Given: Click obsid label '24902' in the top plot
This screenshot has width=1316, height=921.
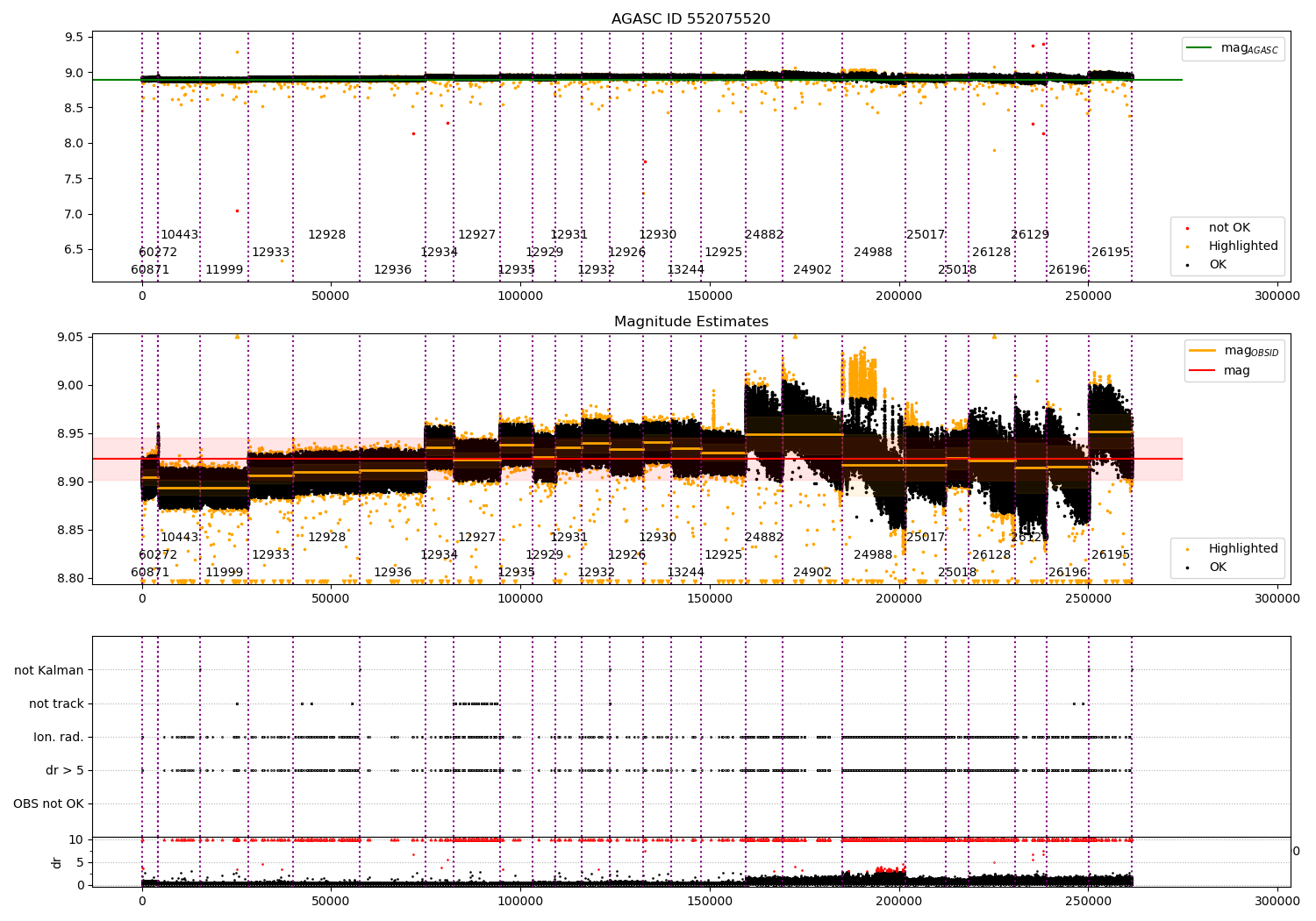Looking at the screenshot, I should coord(812,270).
